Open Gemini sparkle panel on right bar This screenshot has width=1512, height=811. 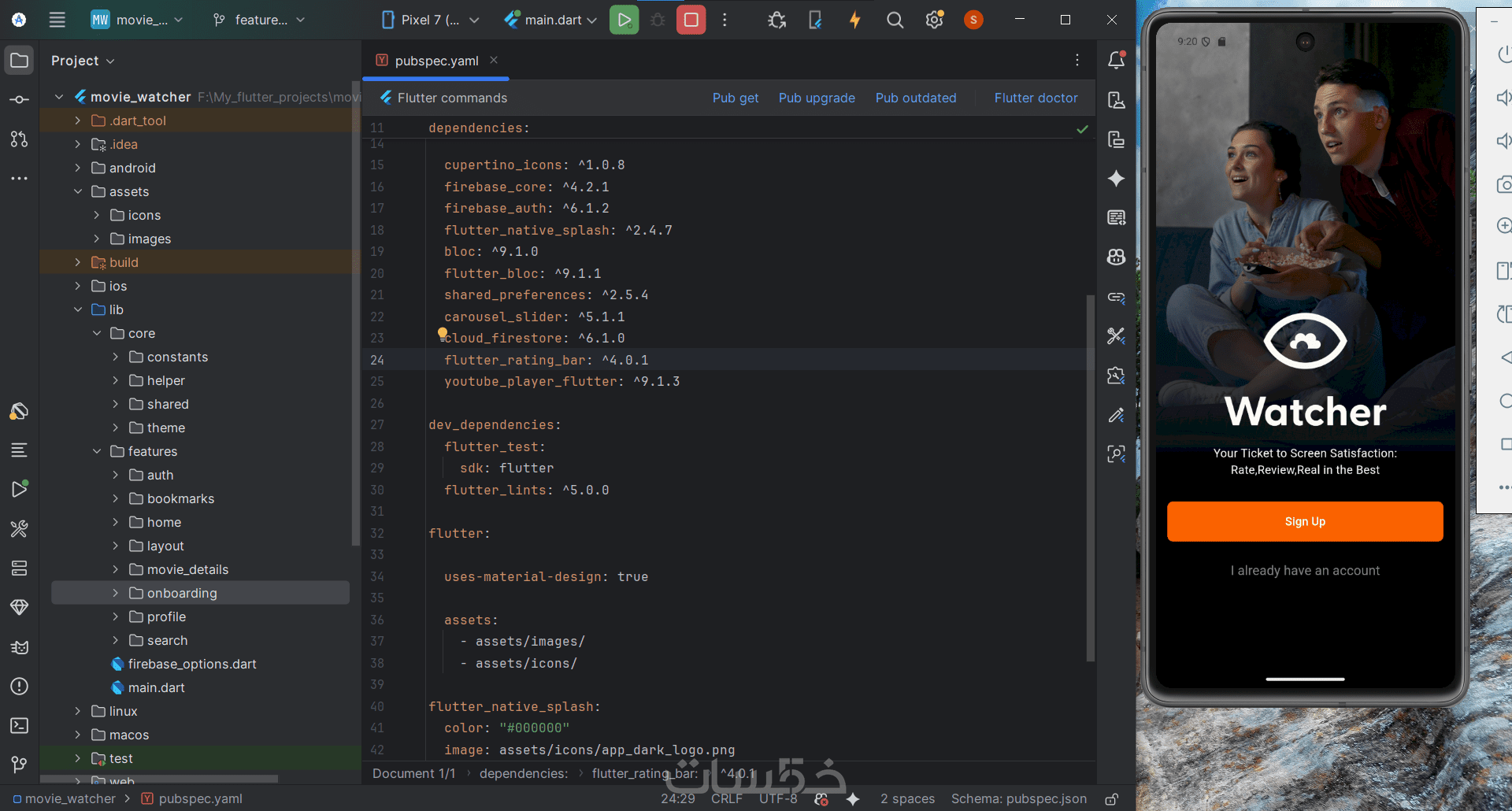[1116, 179]
